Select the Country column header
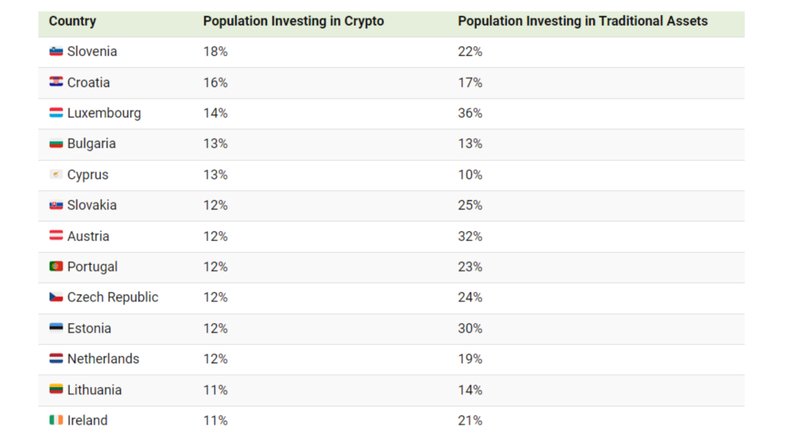The height and width of the screenshot is (448, 800). [72, 21]
